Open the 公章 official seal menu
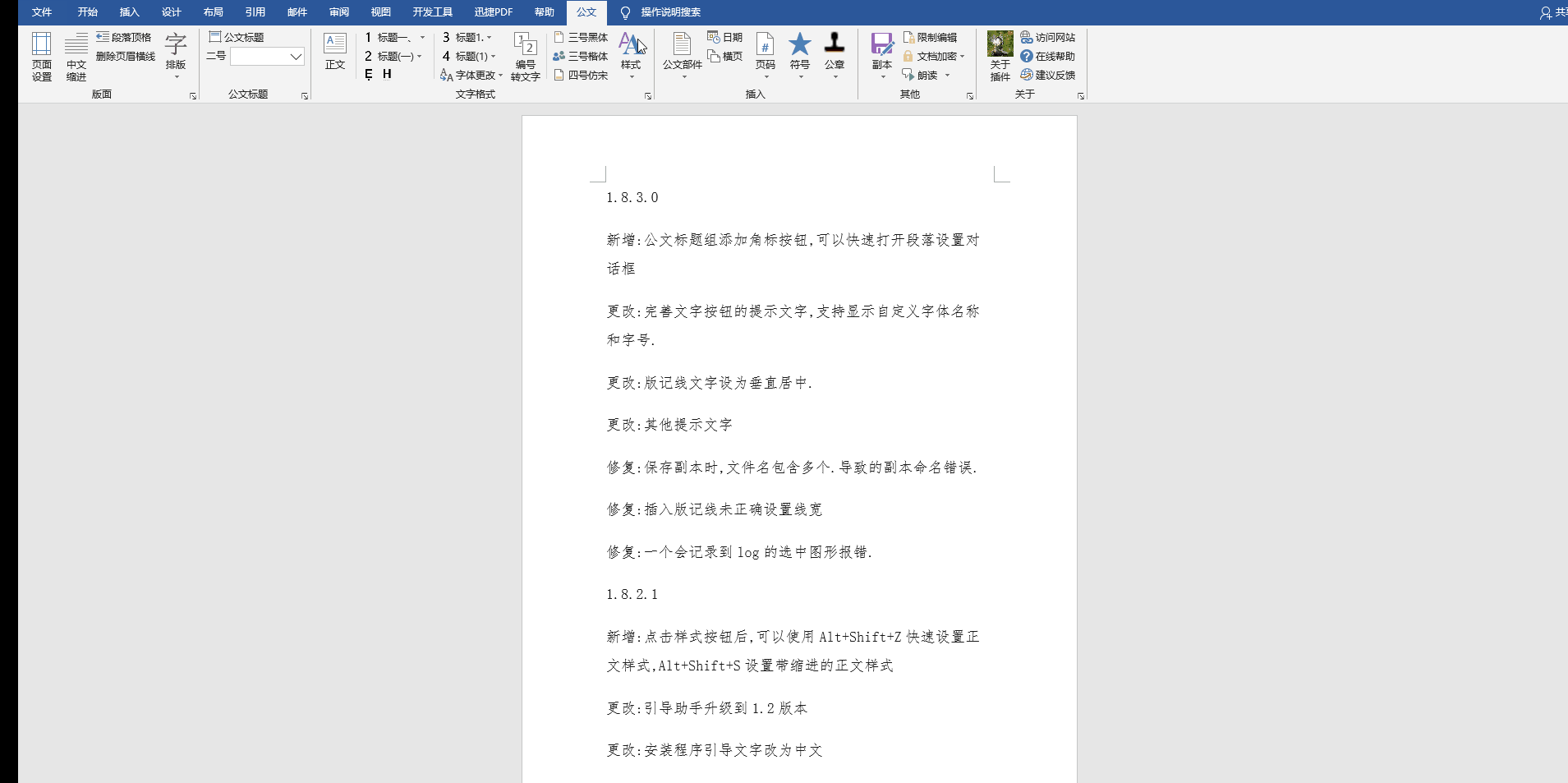The image size is (1568, 783). [x=835, y=56]
